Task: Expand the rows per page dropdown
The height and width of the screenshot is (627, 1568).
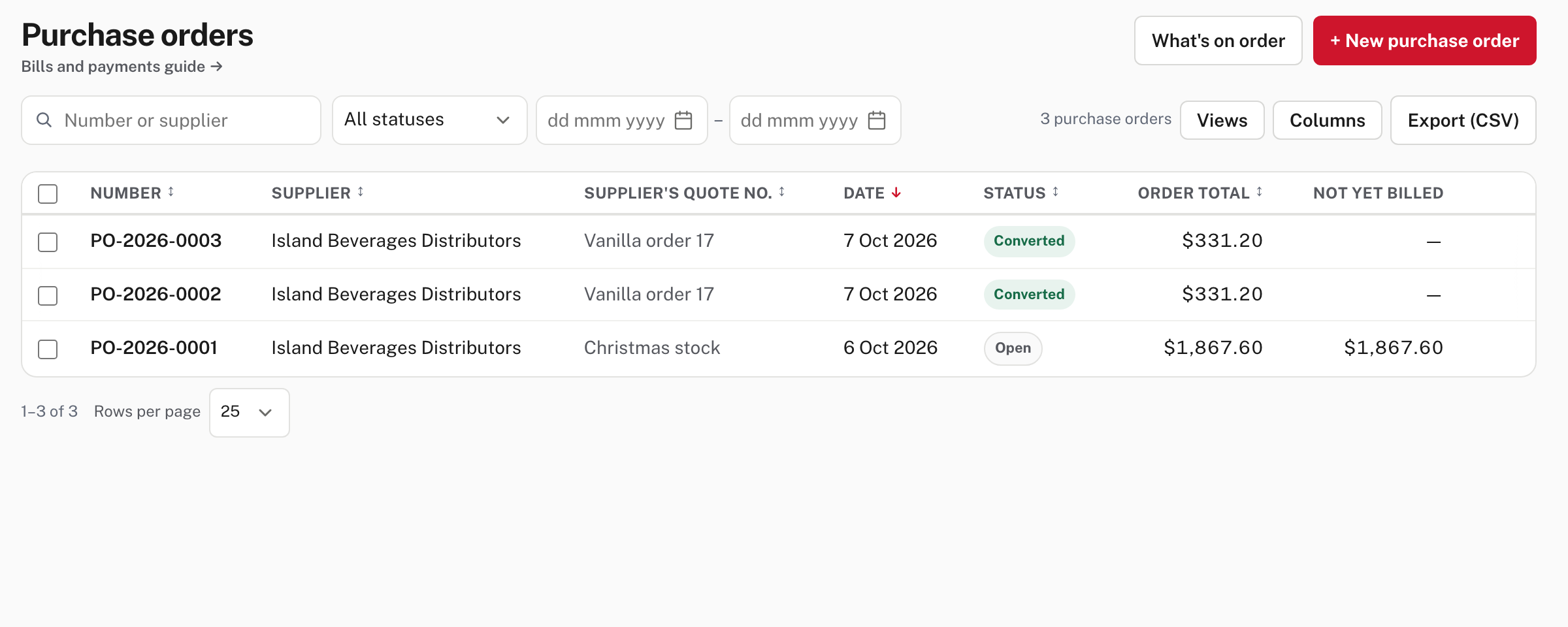Action: pyautogui.click(x=250, y=412)
